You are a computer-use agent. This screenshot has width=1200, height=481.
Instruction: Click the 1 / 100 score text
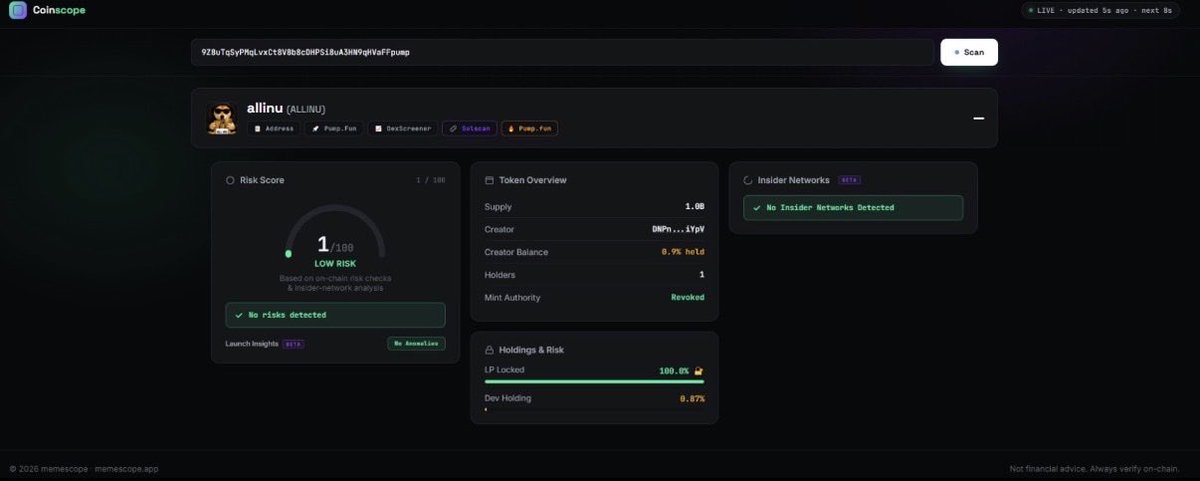pos(431,180)
